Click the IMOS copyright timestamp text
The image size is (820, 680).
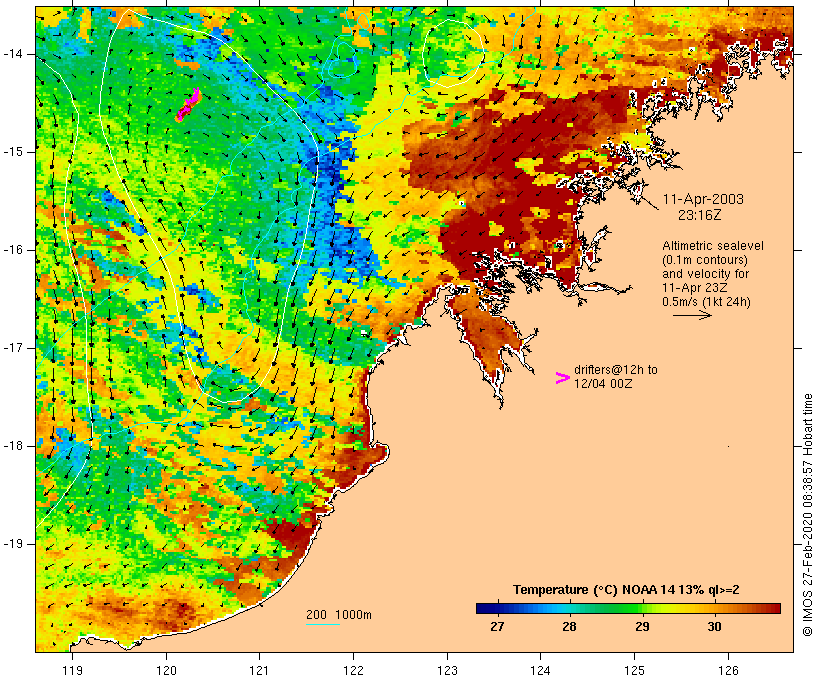pos(808,515)
